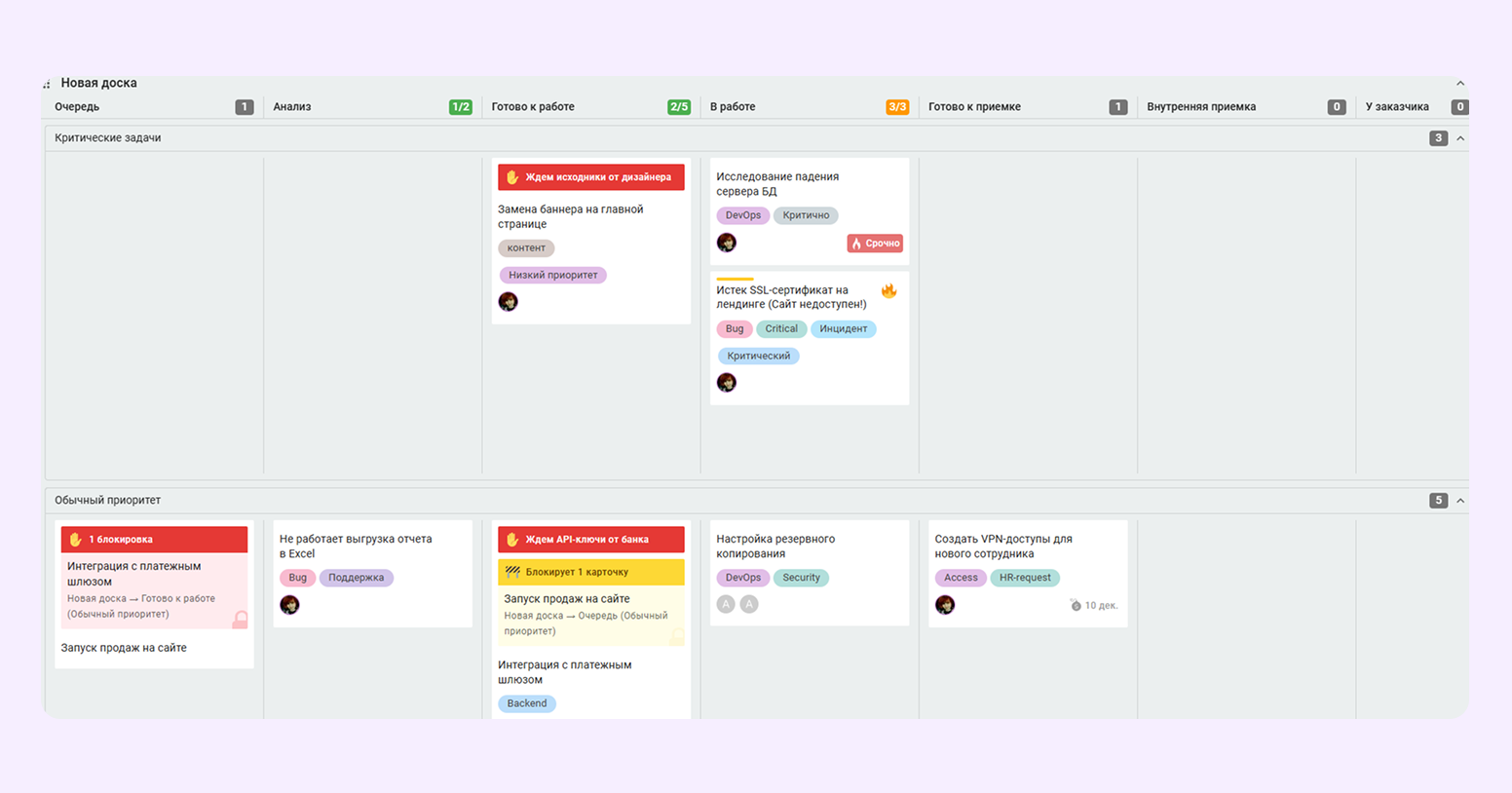Click the red "Срочно" badge
This screenshot has height=793, width=1512.
(874, 244)
